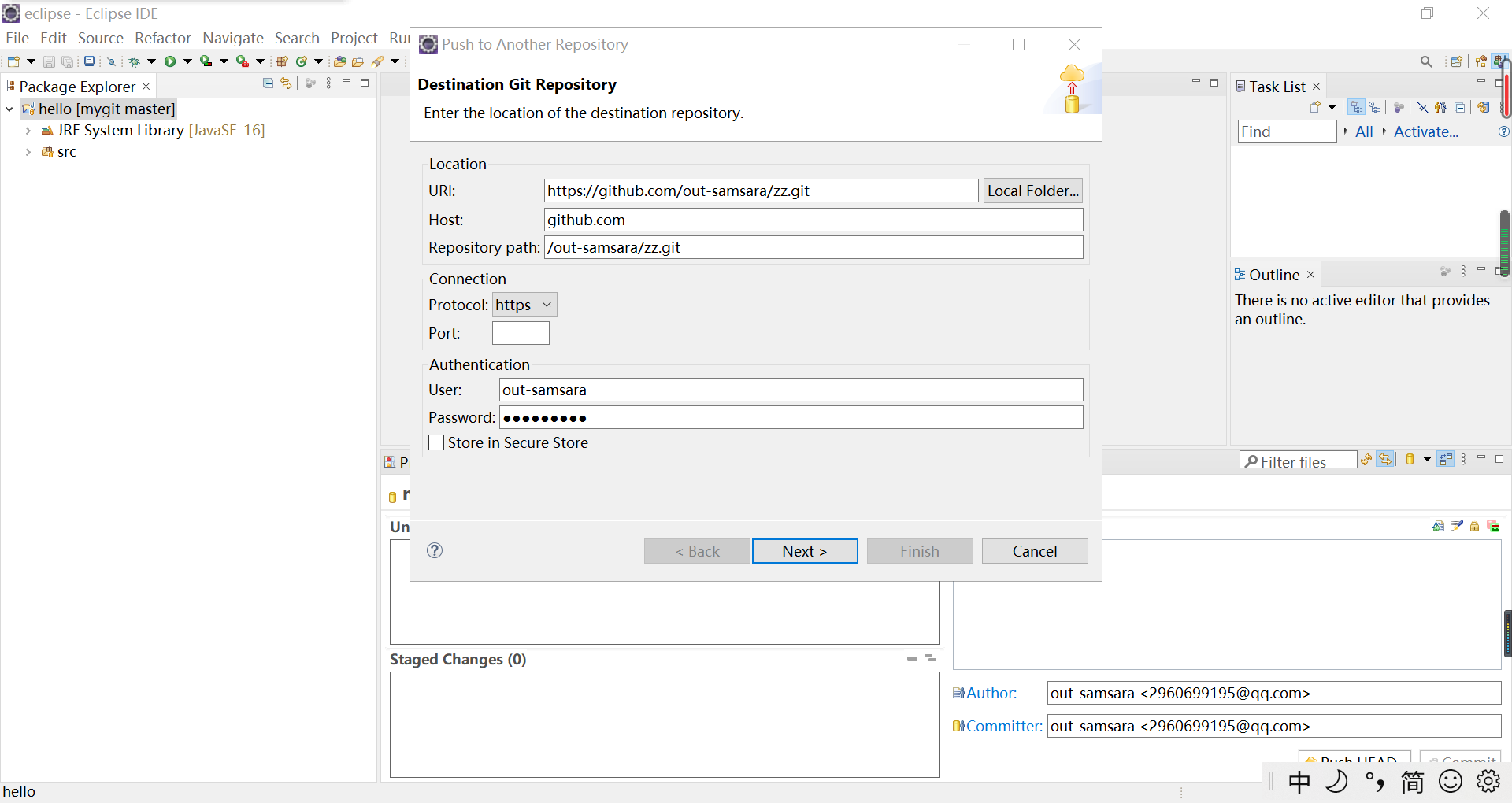Click the URI input field

click(x=762, y=191)
